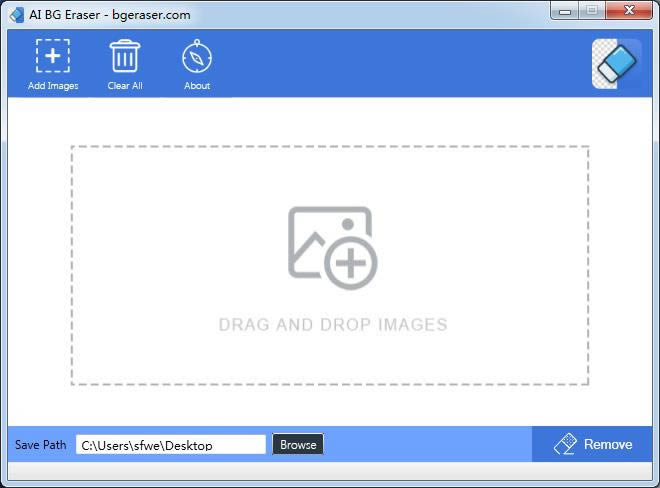Image resolution: width=660 pixels, height=488 pixels.
Task: Open the About compass icon
Action: click(x=197, y=56)
